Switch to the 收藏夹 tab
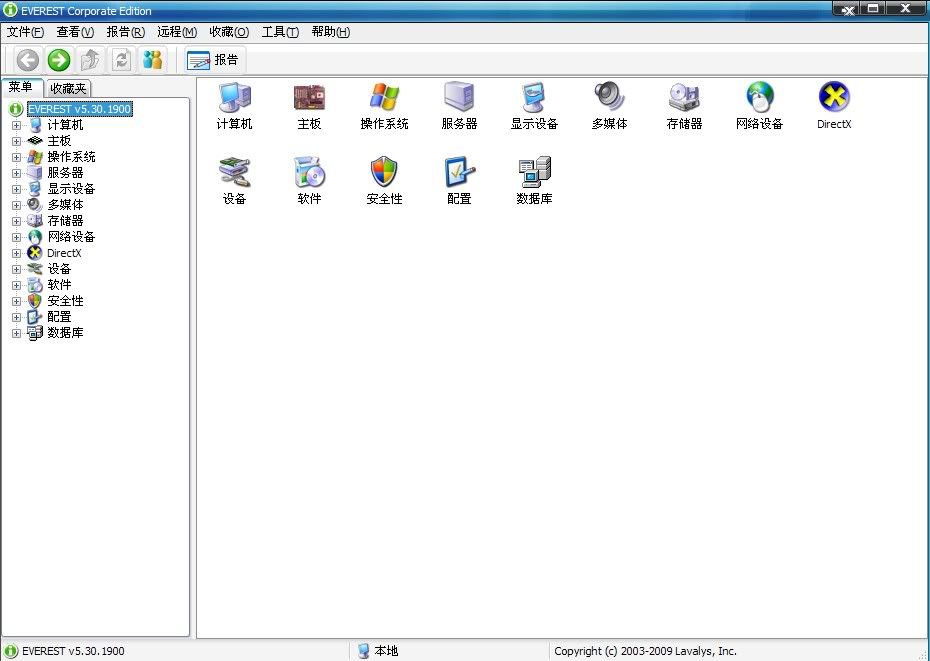 click(x=68, y=88)
